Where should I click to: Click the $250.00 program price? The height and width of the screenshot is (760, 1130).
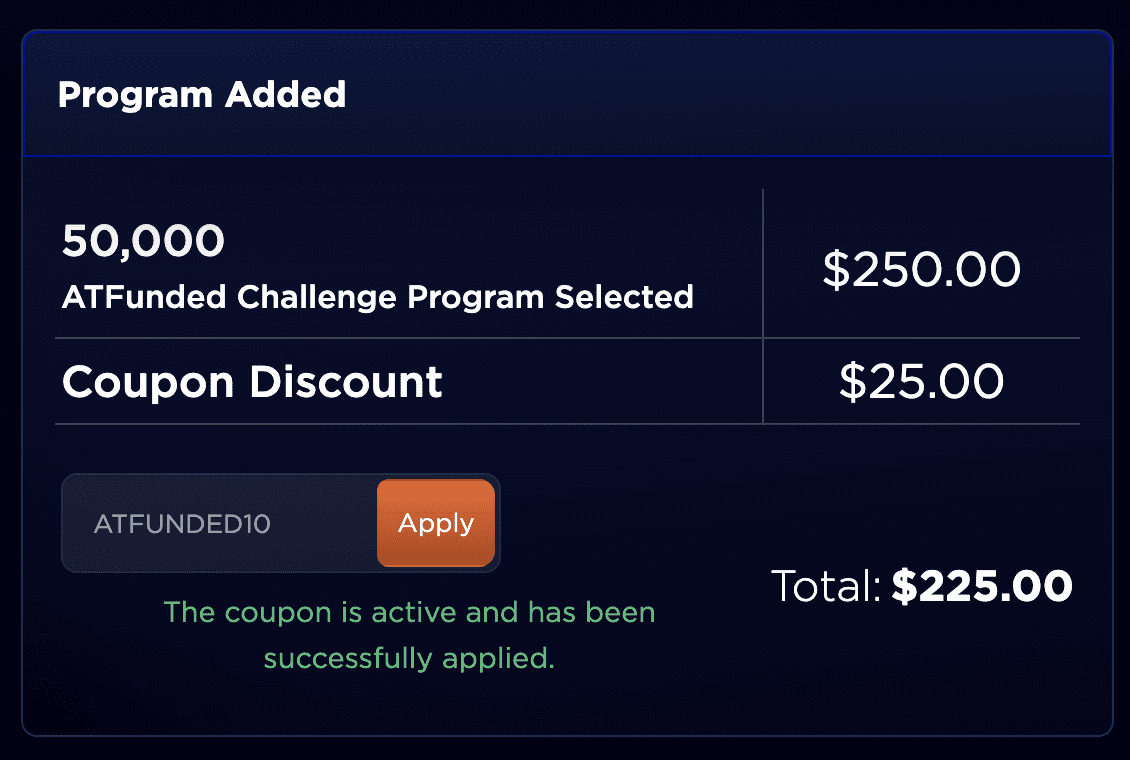click(x=922, y=268)
